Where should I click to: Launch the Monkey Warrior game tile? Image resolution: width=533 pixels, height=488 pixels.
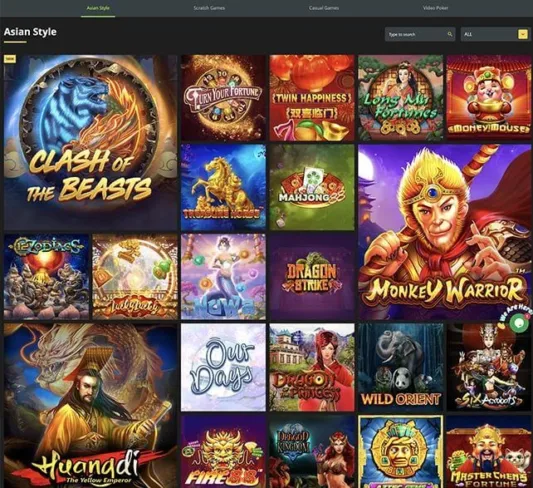click(x=444, y=232)
